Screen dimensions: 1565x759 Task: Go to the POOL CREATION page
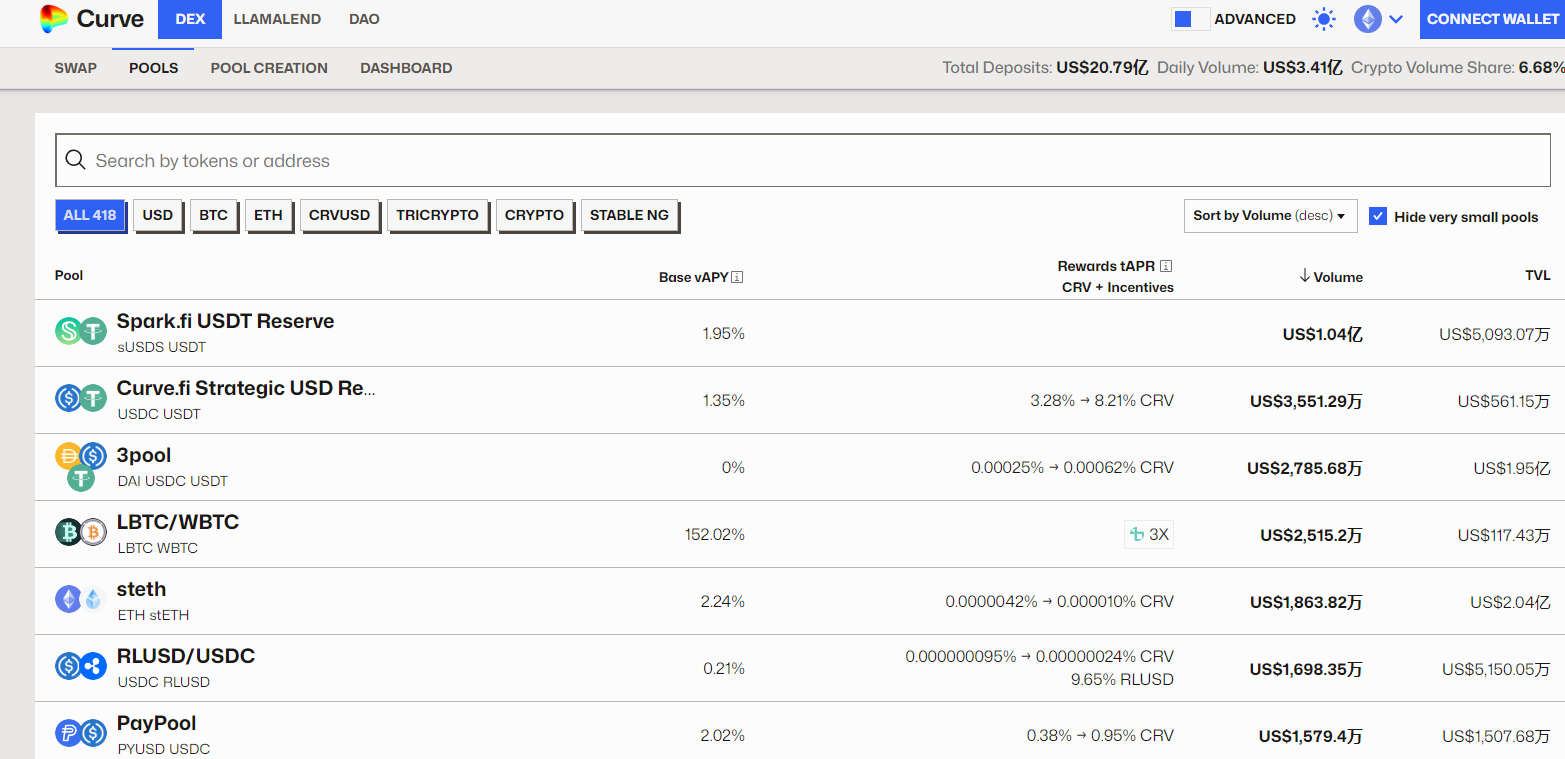(269, 68)
